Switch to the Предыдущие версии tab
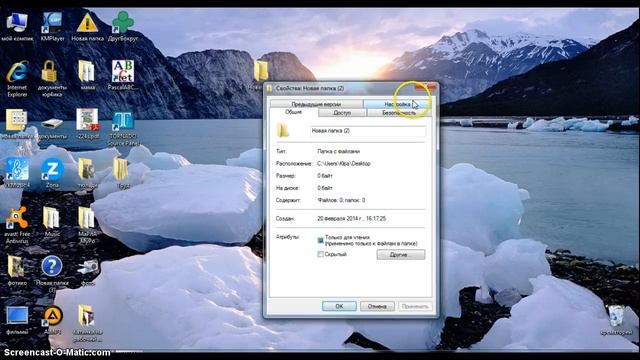640x360 pixels. coord(316,104)
